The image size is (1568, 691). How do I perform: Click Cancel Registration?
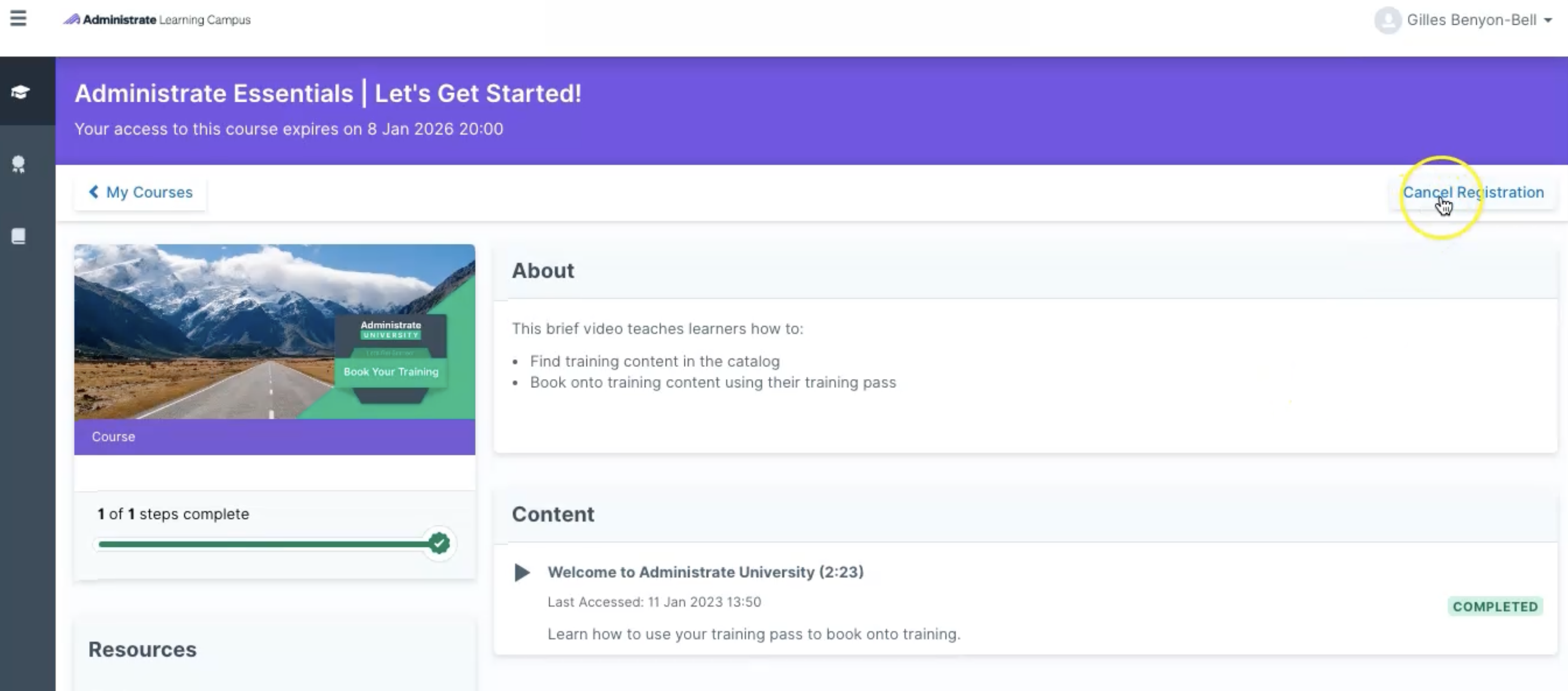click(x=1473, y=193)
